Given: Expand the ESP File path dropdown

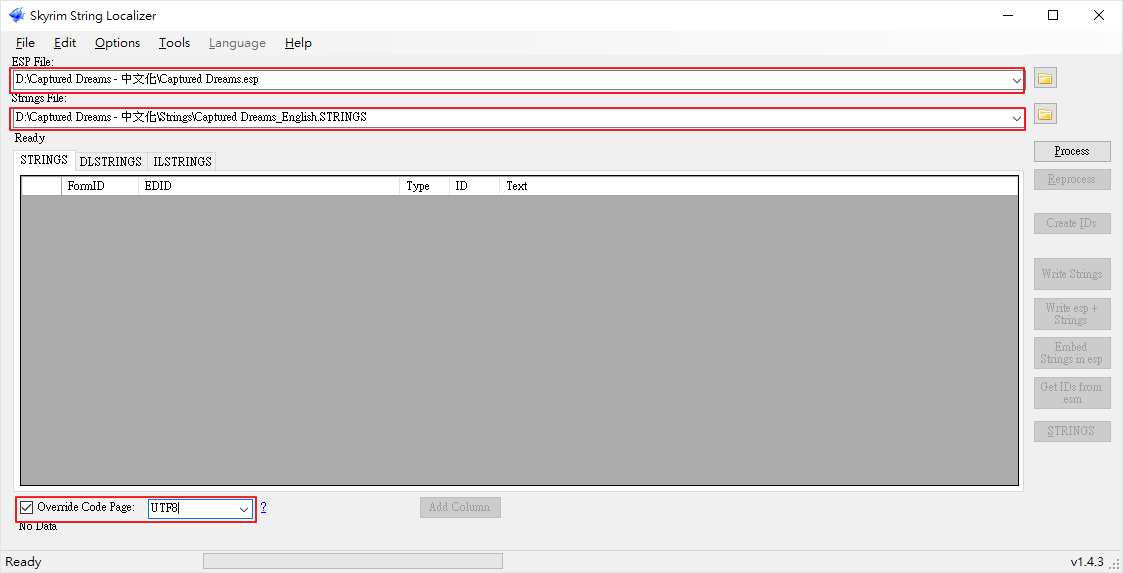Looking at the screenshot, I should (1016, 80).
